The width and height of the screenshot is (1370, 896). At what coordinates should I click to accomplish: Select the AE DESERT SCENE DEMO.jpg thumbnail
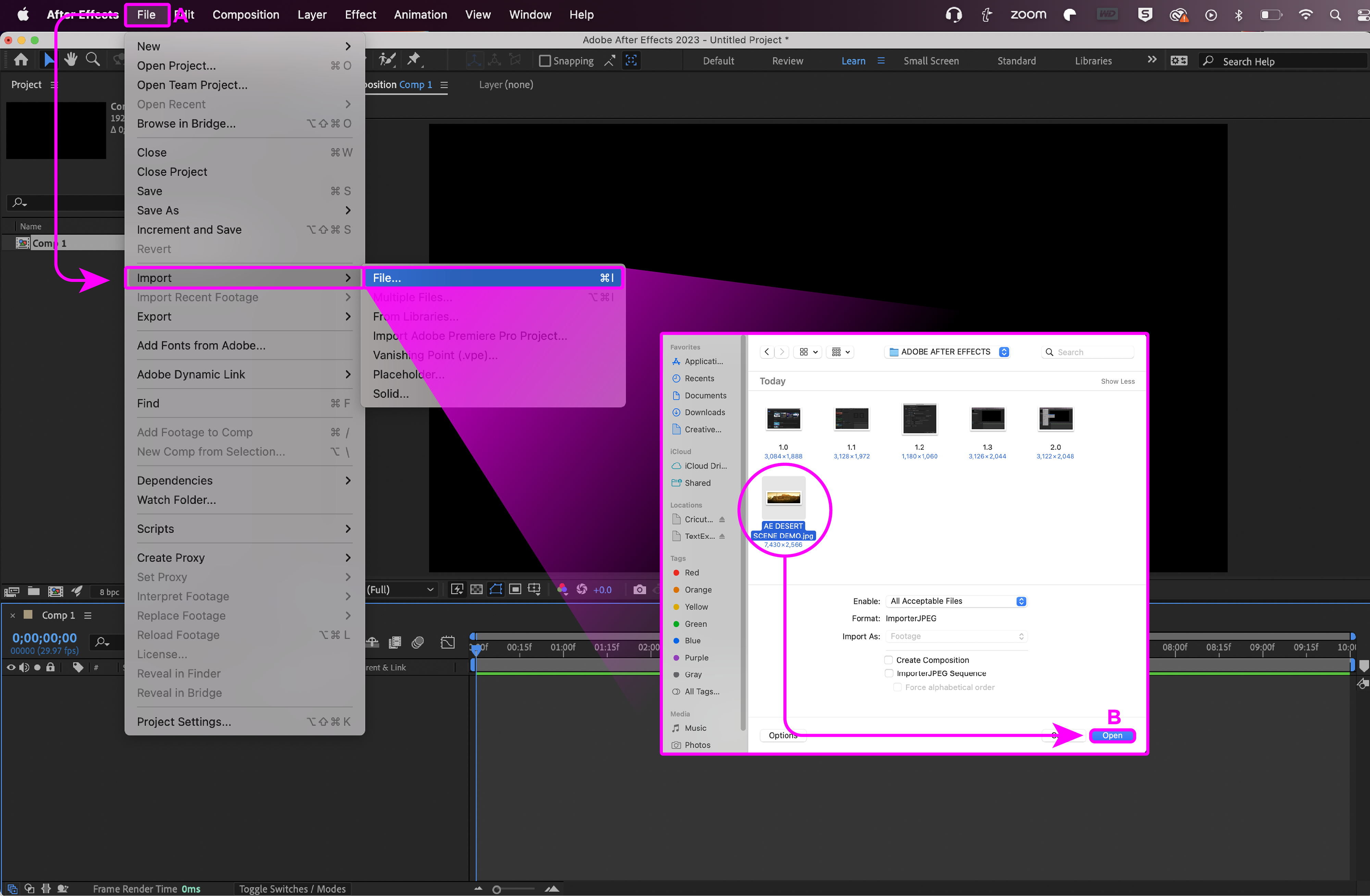point(783,499)
